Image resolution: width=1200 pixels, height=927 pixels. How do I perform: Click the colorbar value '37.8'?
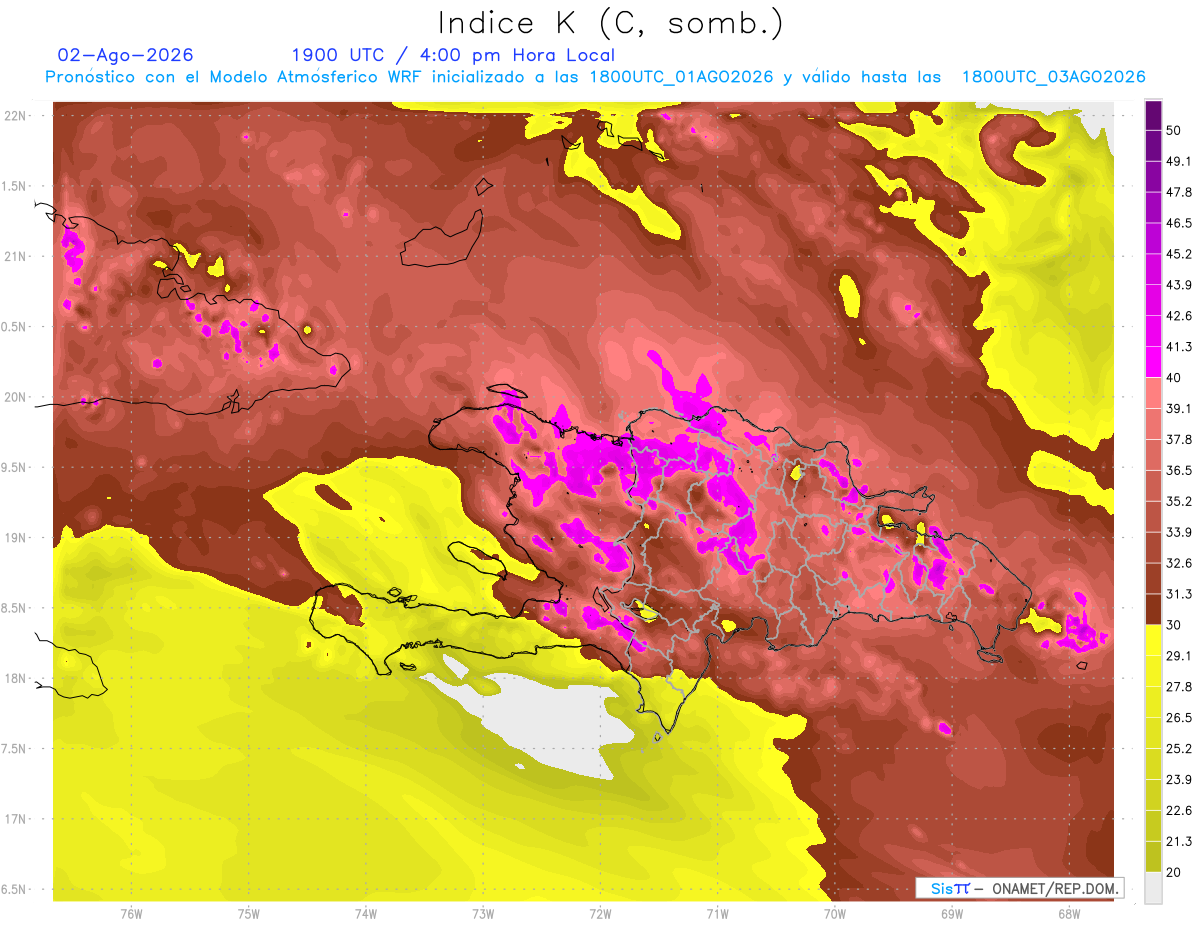pyautogui.click(x=1179, y=440)
